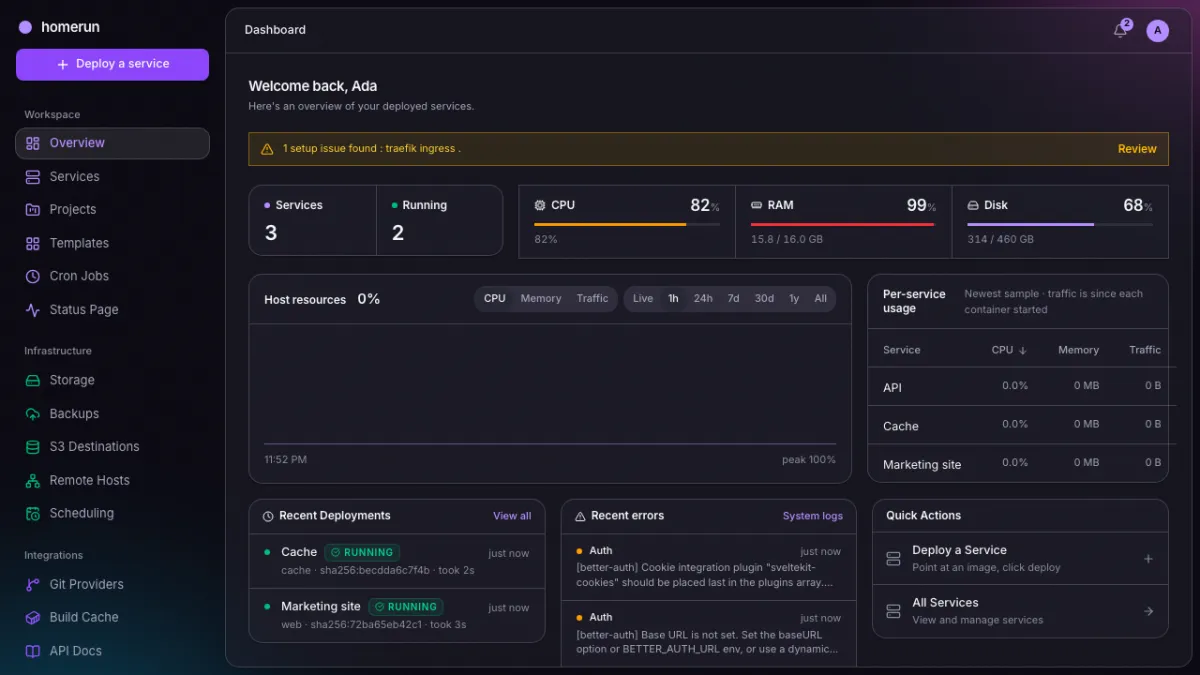Switch the host chart to CPU

tap(495, 299)
